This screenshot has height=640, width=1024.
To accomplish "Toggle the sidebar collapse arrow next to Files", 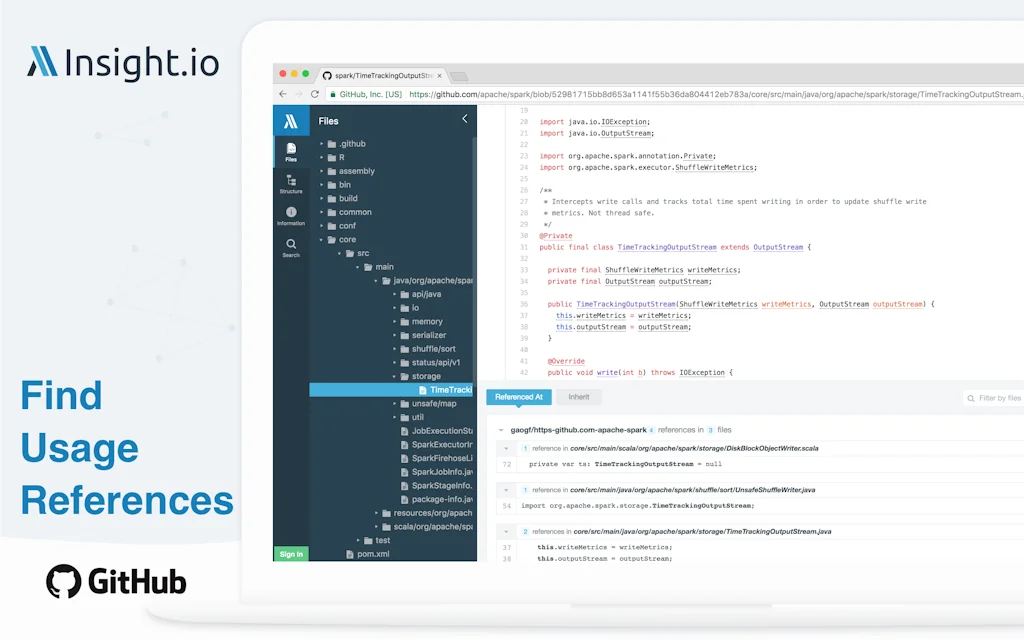I will 464,118.
